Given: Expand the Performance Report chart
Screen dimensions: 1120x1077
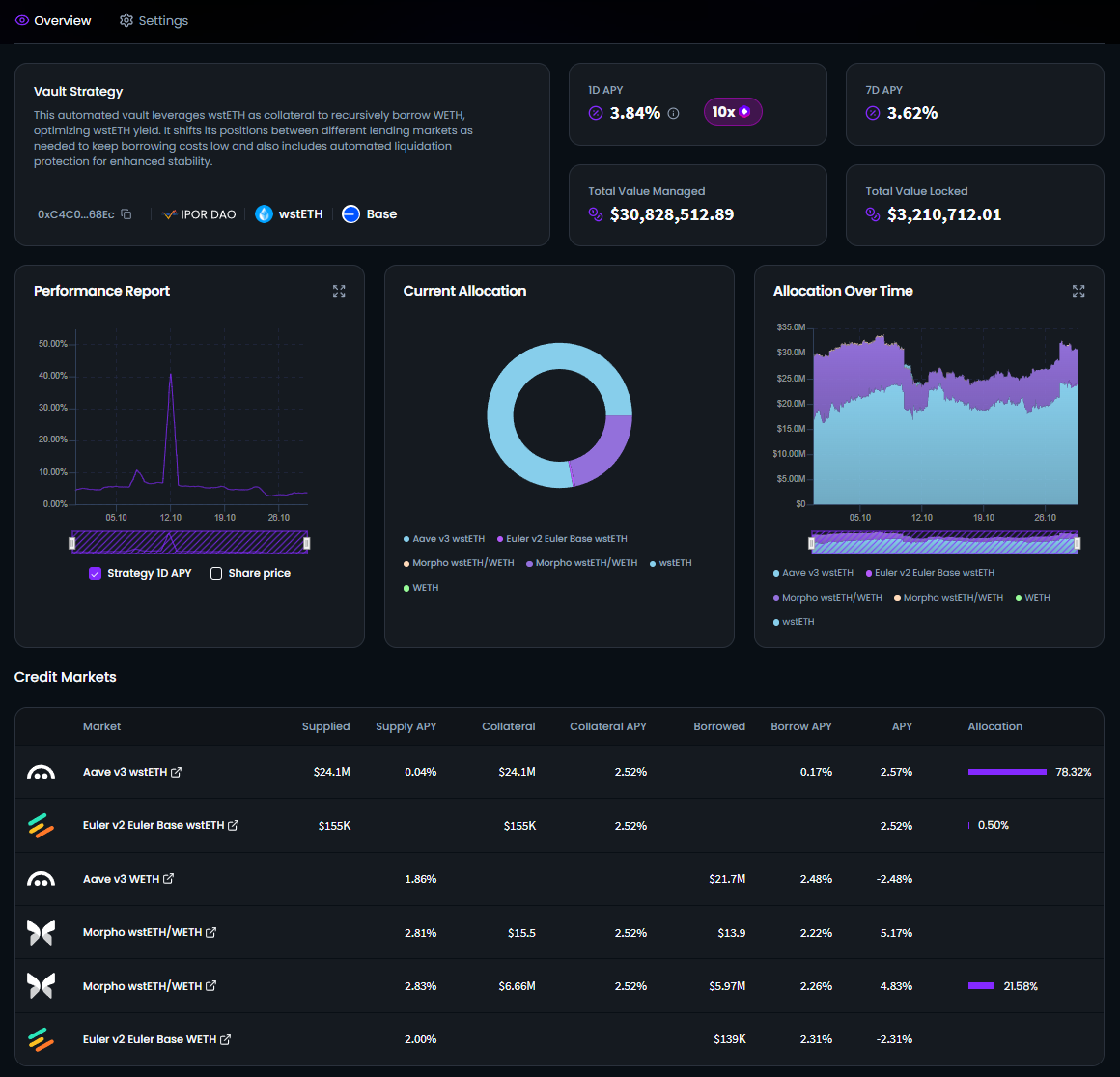Looking at the screenshot, I should pyautogui.click(x=339, y=291).
